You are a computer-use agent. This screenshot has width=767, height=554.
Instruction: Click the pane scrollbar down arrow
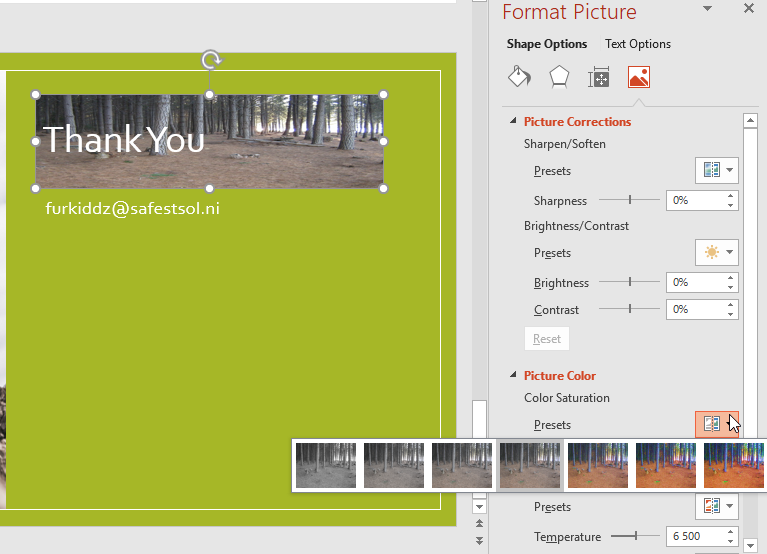[x=750, y=545]
